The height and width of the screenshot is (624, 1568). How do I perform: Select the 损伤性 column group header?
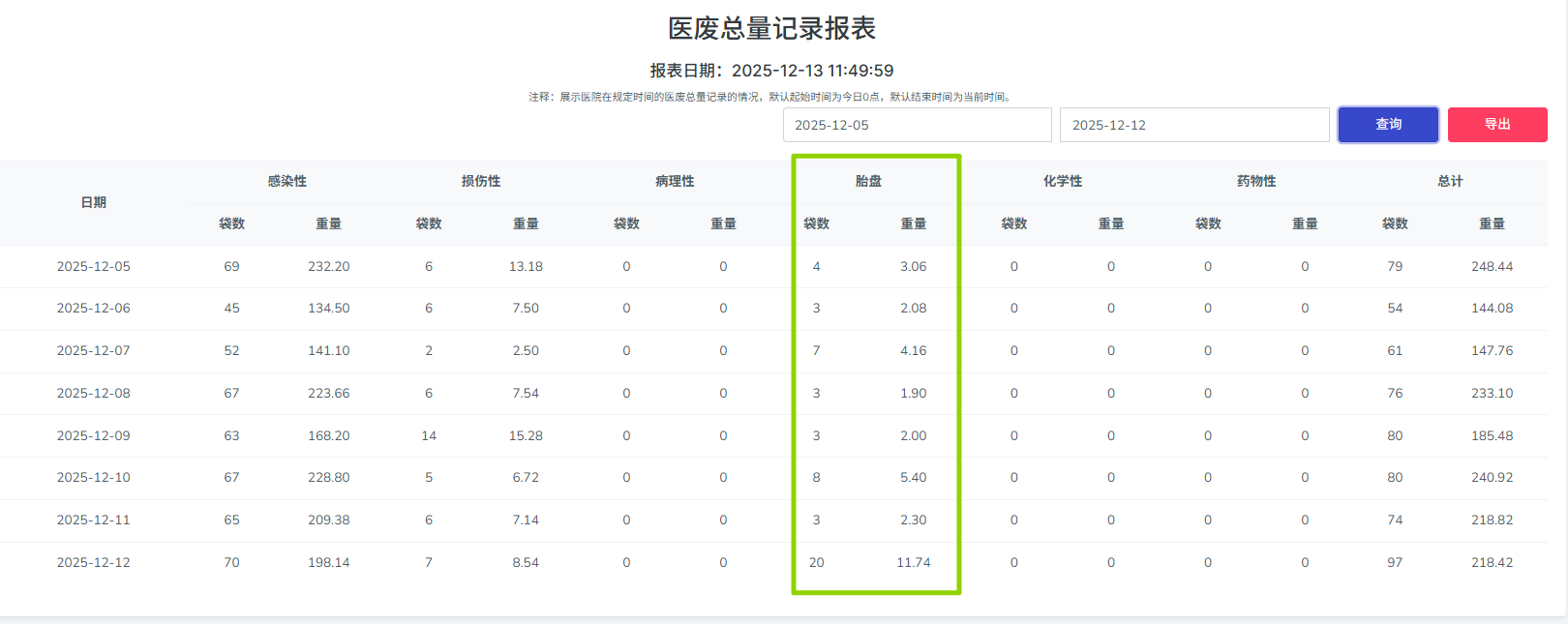(x=481, y=181)
